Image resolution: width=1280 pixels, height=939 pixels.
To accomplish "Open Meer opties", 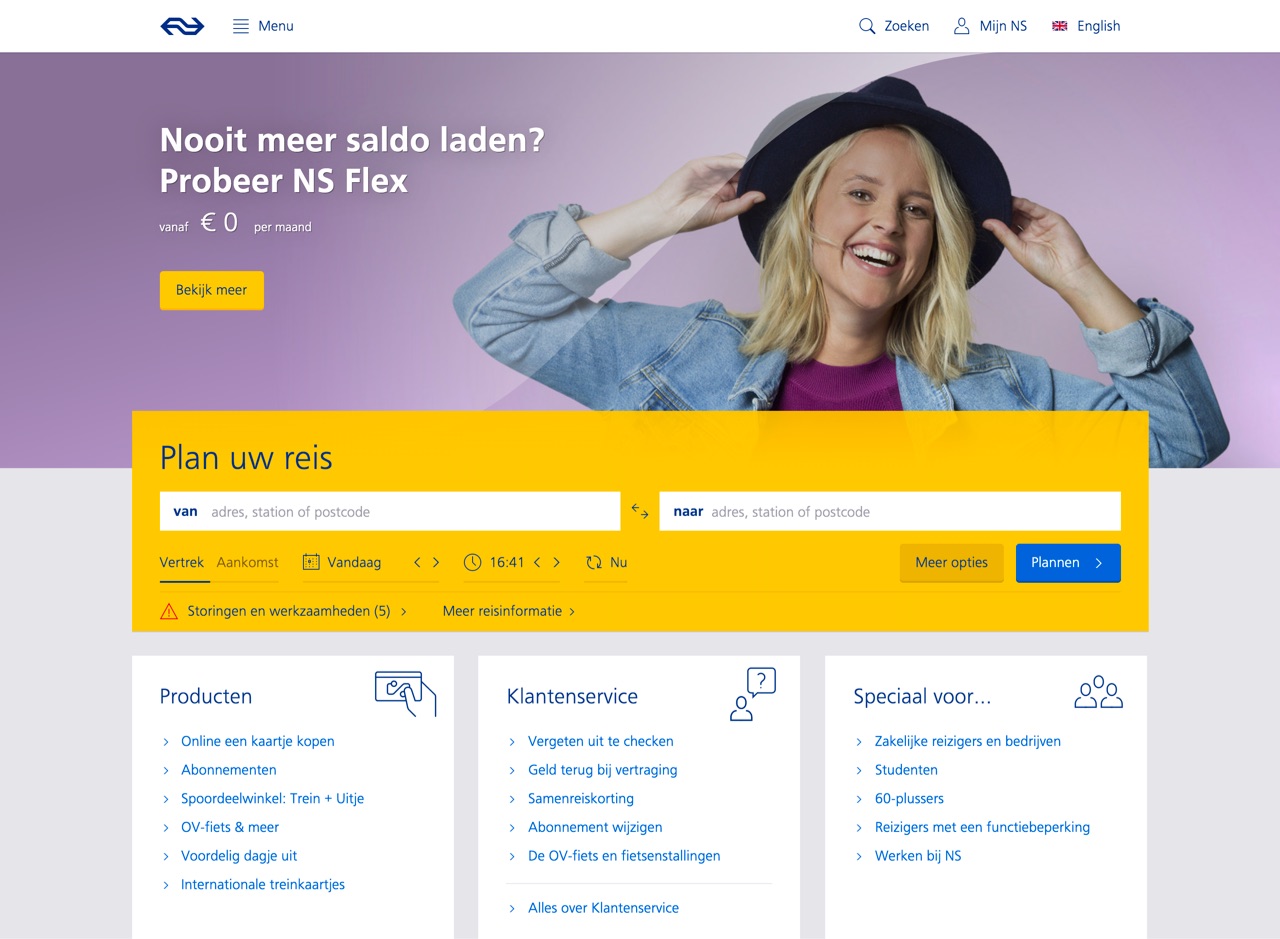I will (x=952, y=562).
